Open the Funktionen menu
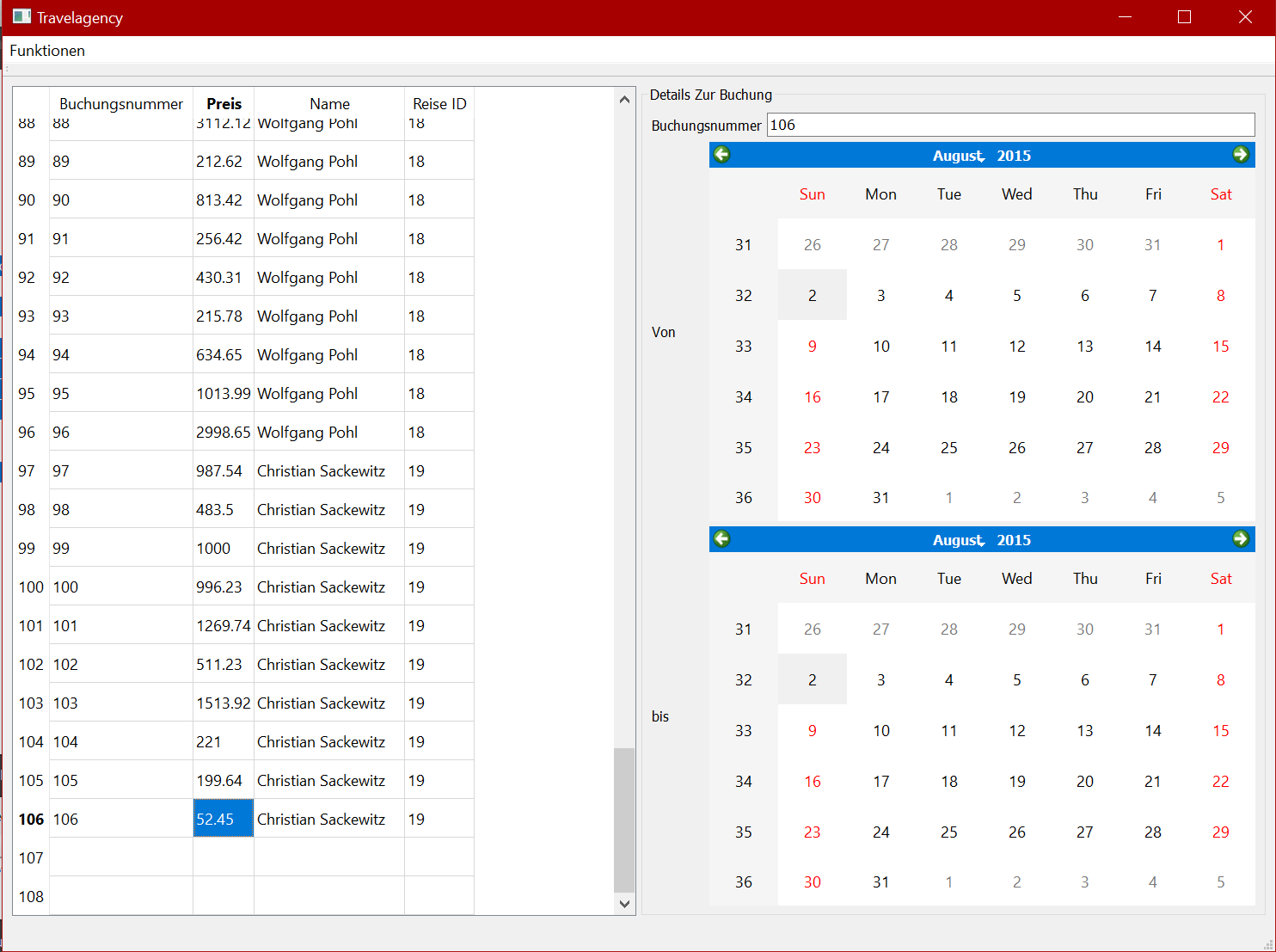 [x=47, y=51]
